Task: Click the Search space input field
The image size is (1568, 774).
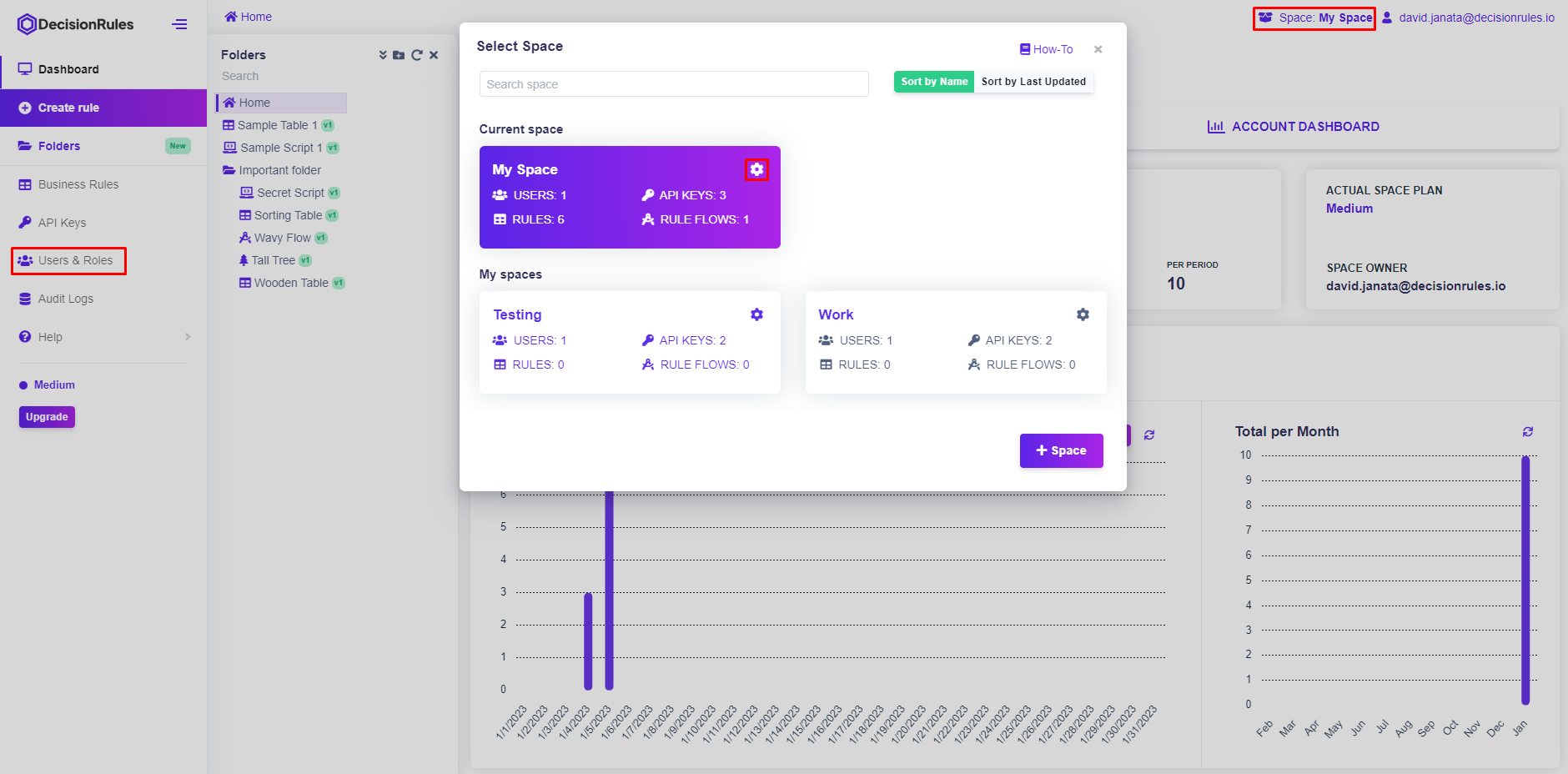Action: (673, 84)
